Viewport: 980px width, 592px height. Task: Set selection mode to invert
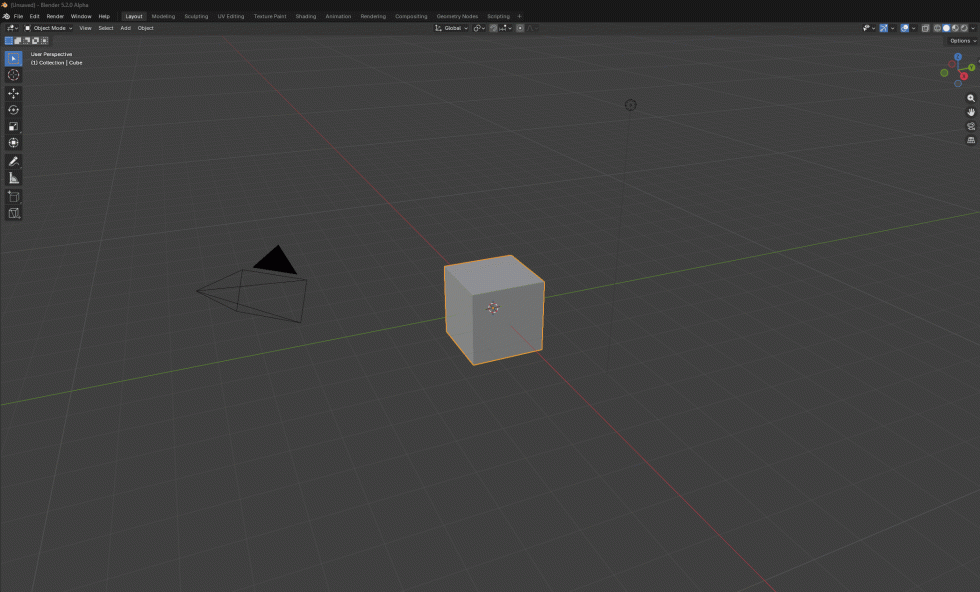tap(35, 41)
